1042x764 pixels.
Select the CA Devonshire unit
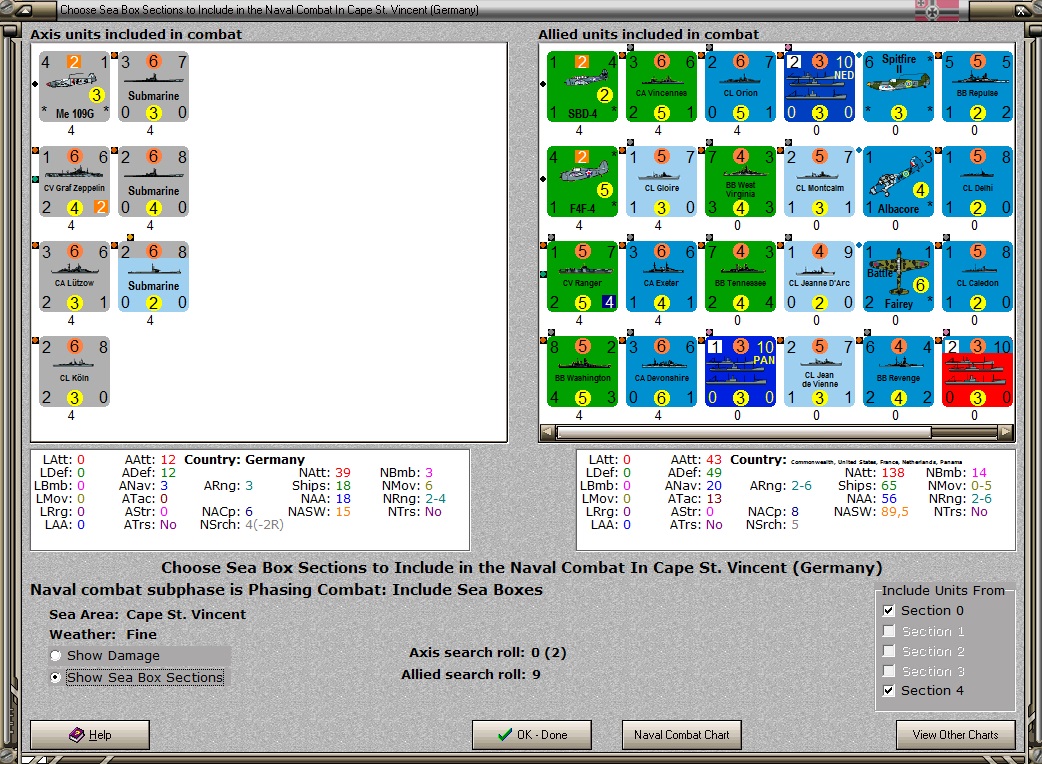coord(661,372)
